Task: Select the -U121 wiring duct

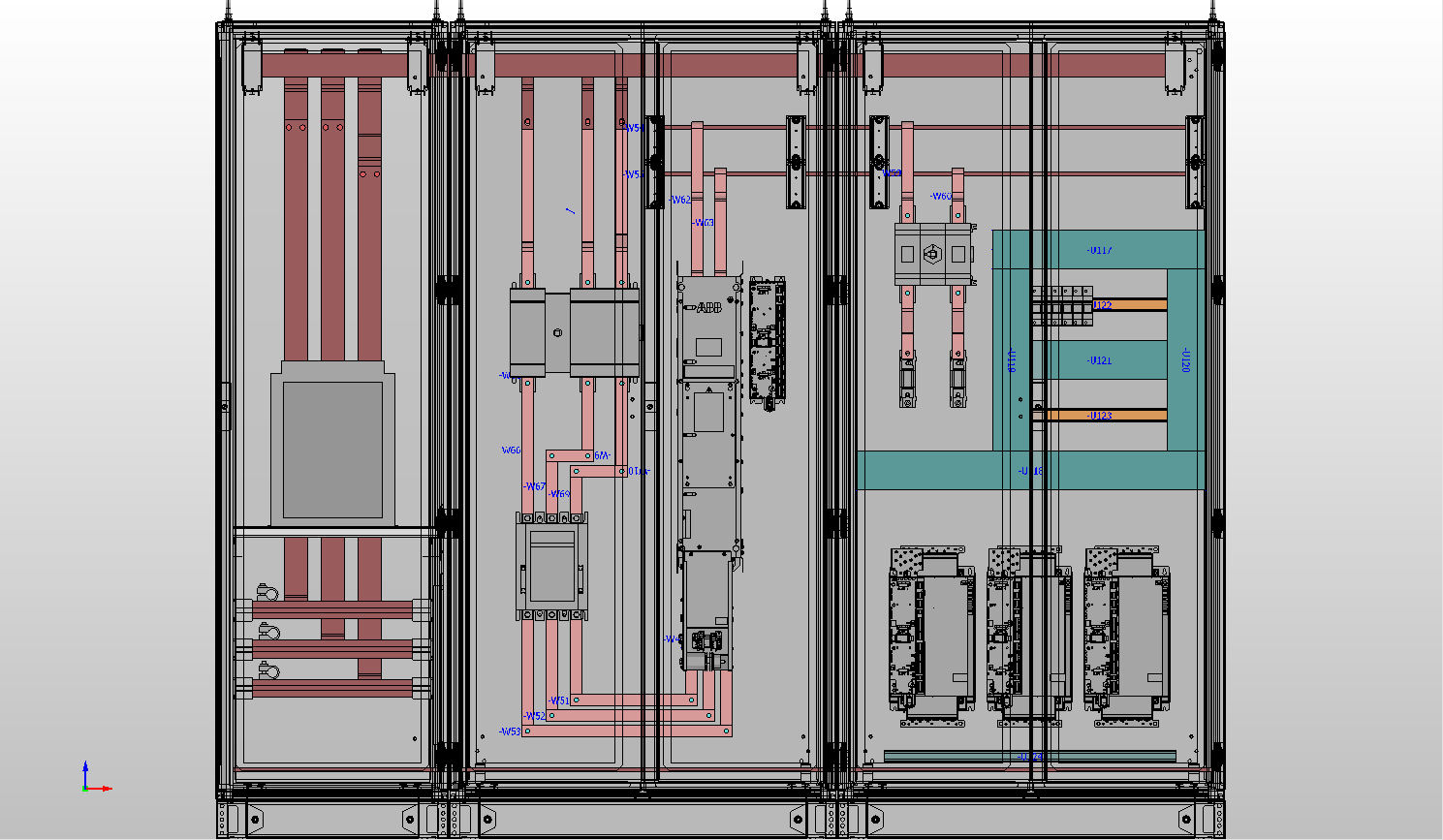Action: [x=1099, y=360]
